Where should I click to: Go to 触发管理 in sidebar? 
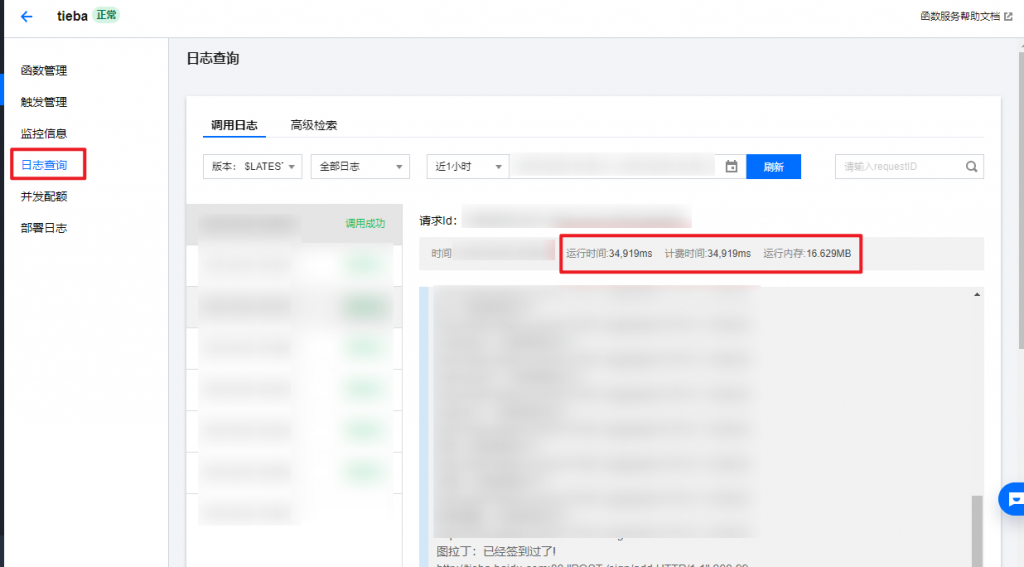[44, 102]
